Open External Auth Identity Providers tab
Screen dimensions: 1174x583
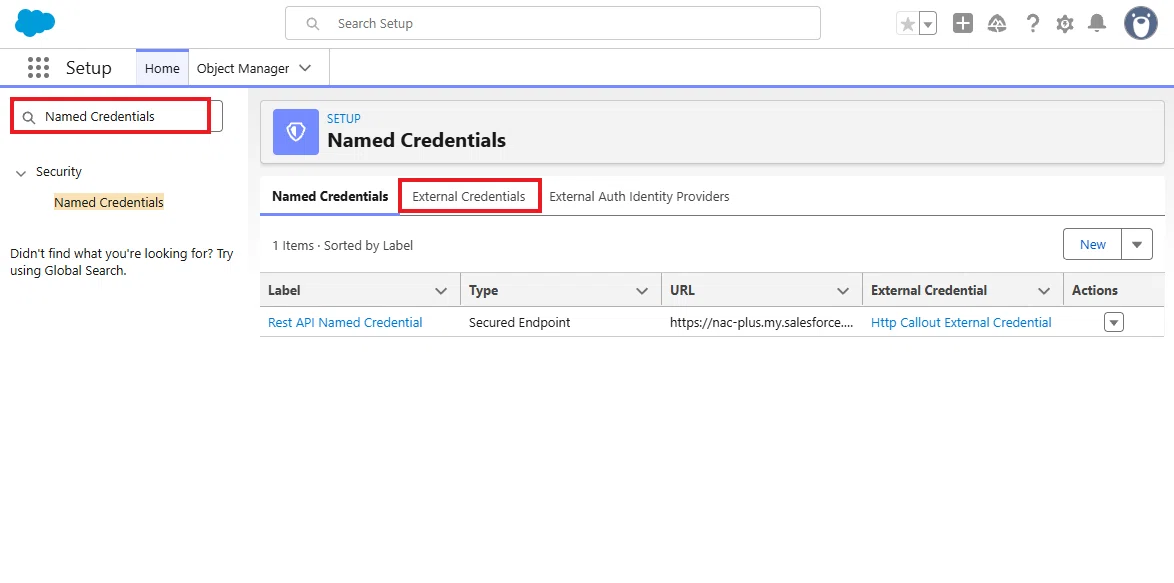coord(639,196)
